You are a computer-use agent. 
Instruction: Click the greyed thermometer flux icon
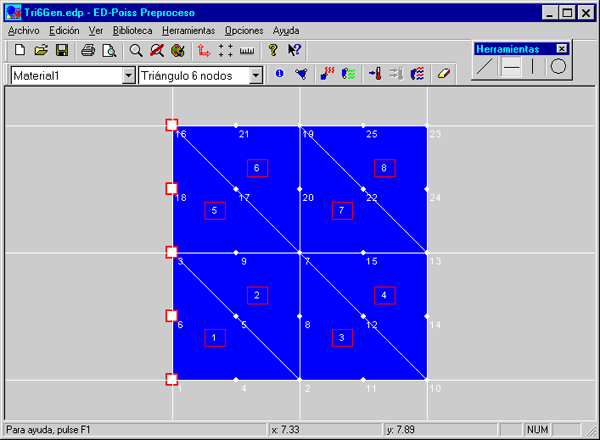click(396, 73)
